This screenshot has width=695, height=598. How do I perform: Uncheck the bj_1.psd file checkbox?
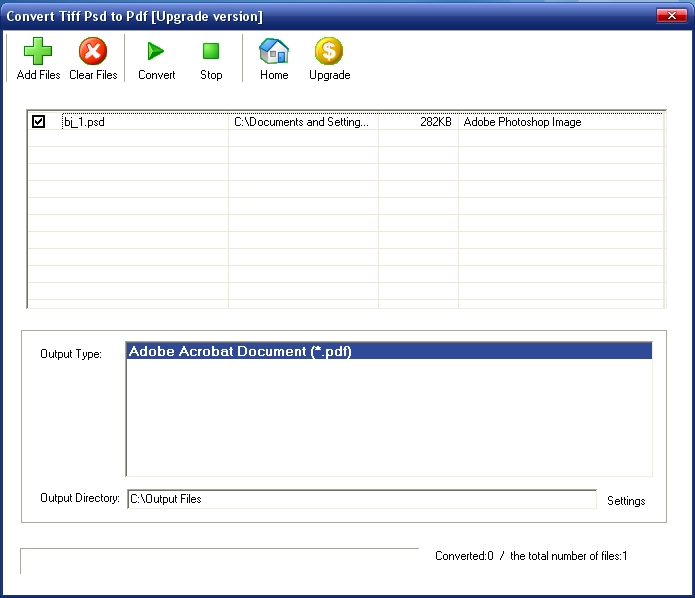tap(39, 121)
